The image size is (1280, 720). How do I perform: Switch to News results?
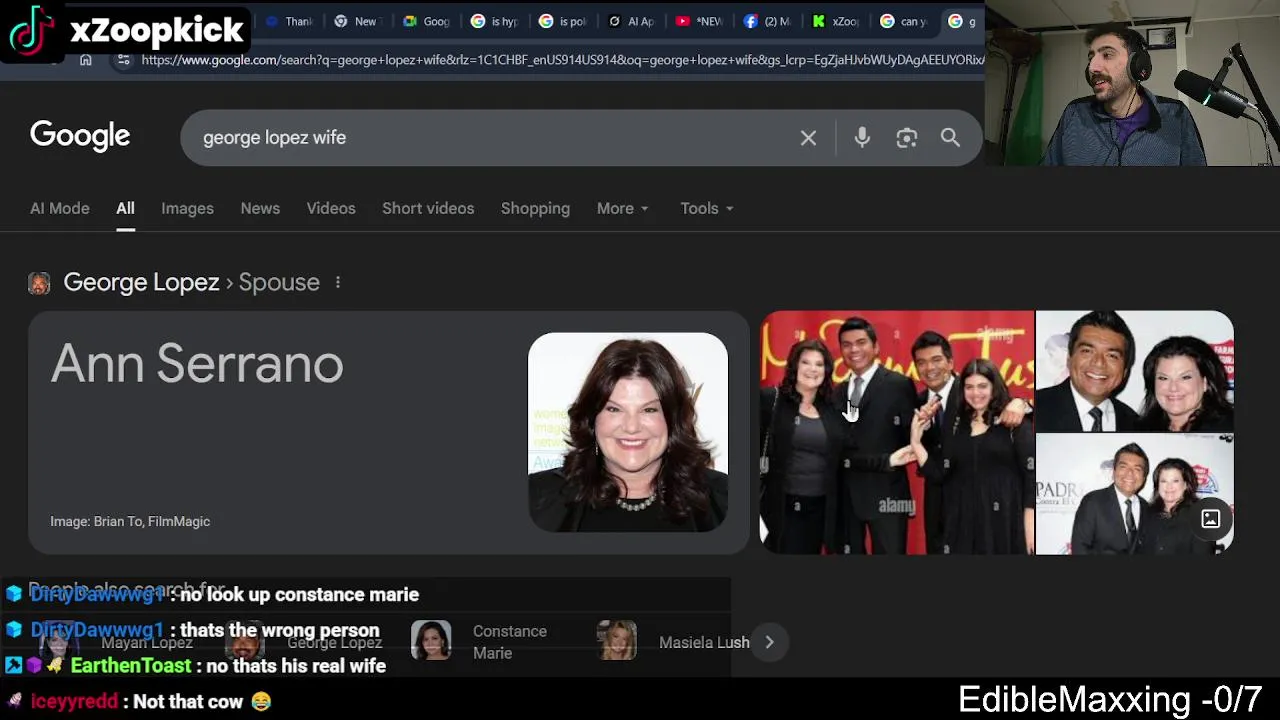click(260, 208)
